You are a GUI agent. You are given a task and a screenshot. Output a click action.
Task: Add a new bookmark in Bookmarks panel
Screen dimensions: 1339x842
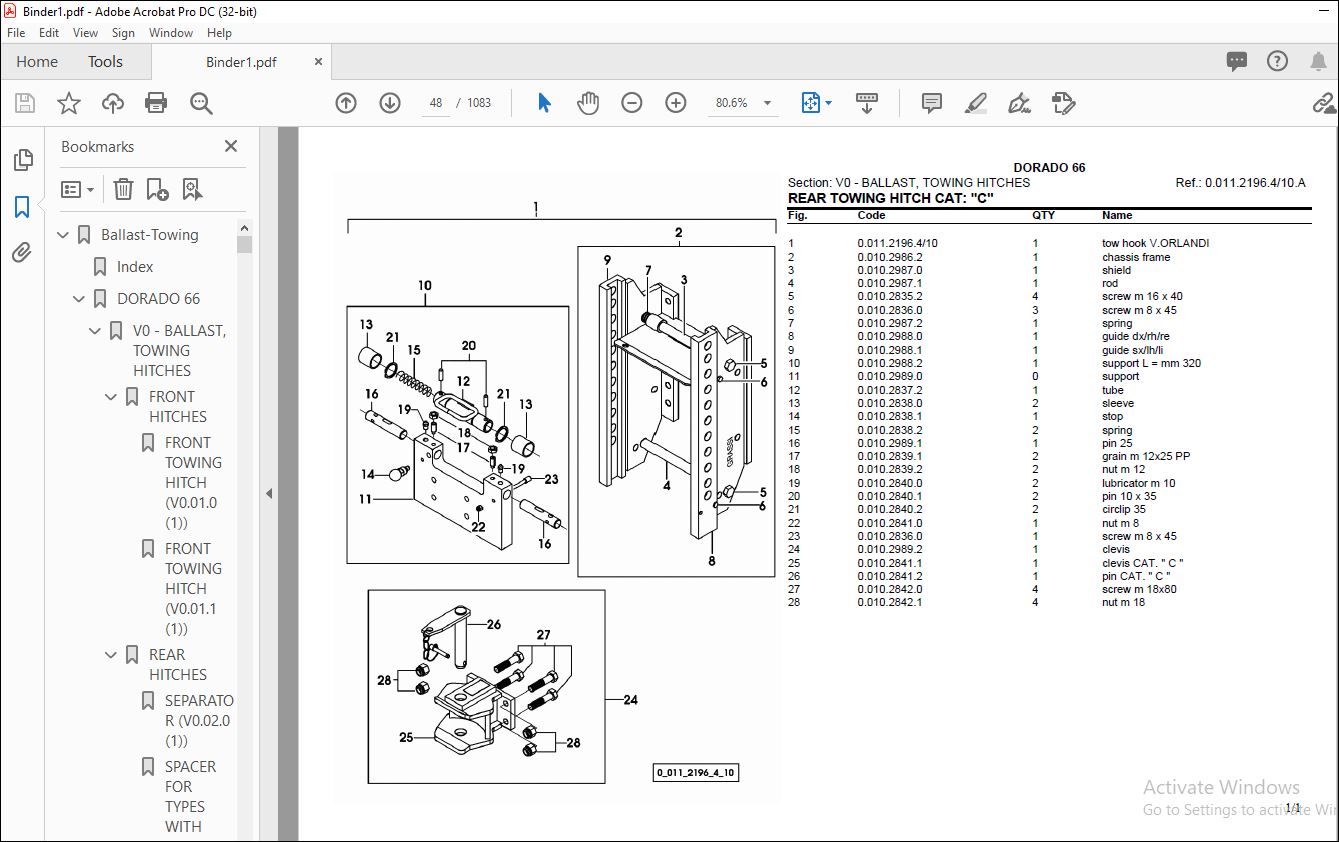pos(157,189)
